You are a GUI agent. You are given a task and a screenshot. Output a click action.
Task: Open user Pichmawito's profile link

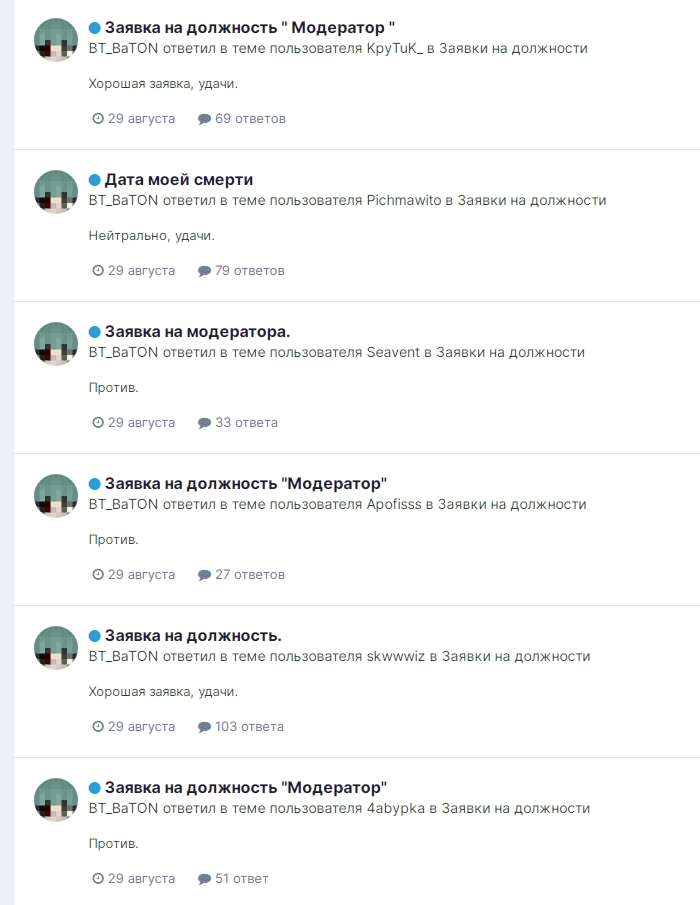coord(404,200)
